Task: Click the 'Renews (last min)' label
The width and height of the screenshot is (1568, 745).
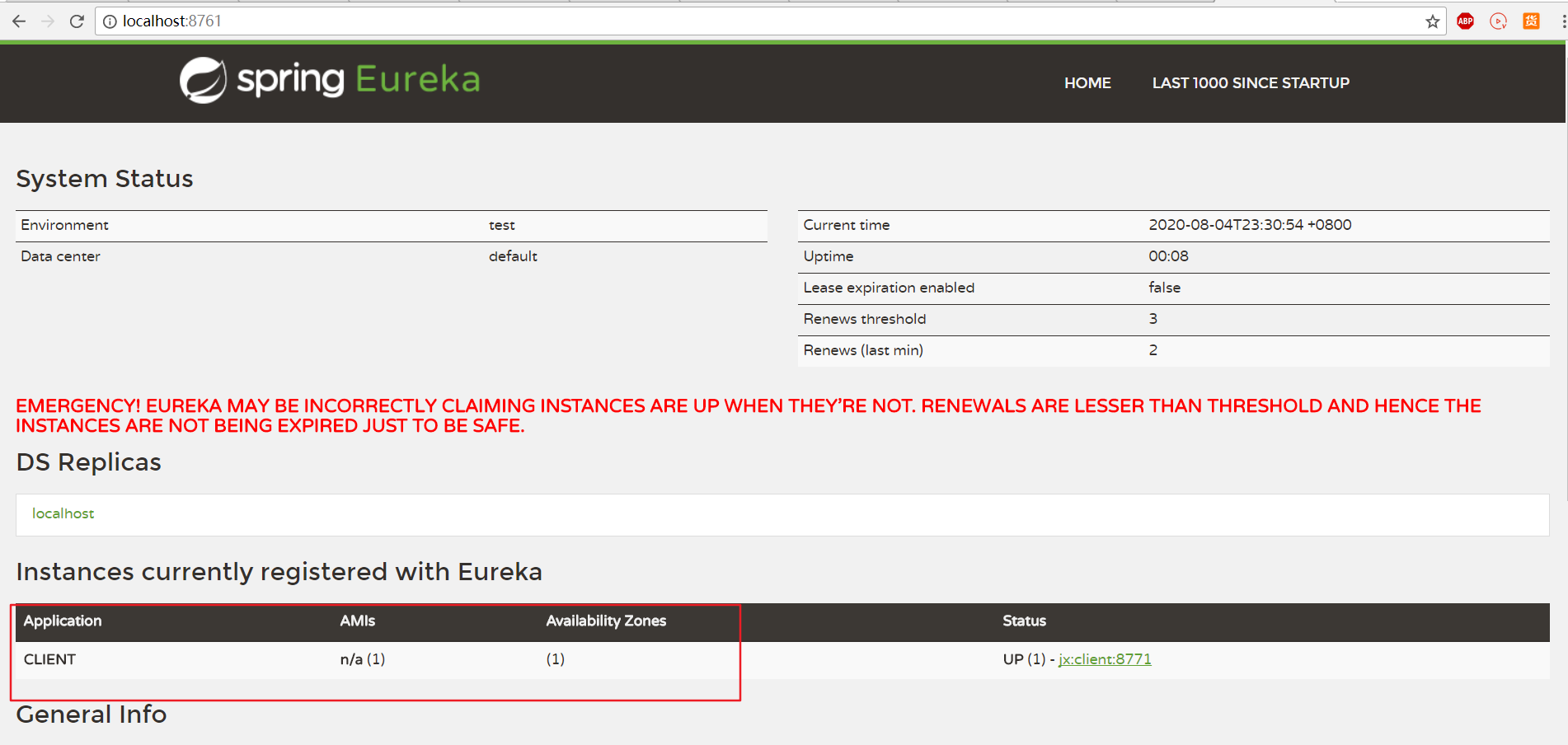Action: coord(863,350)
